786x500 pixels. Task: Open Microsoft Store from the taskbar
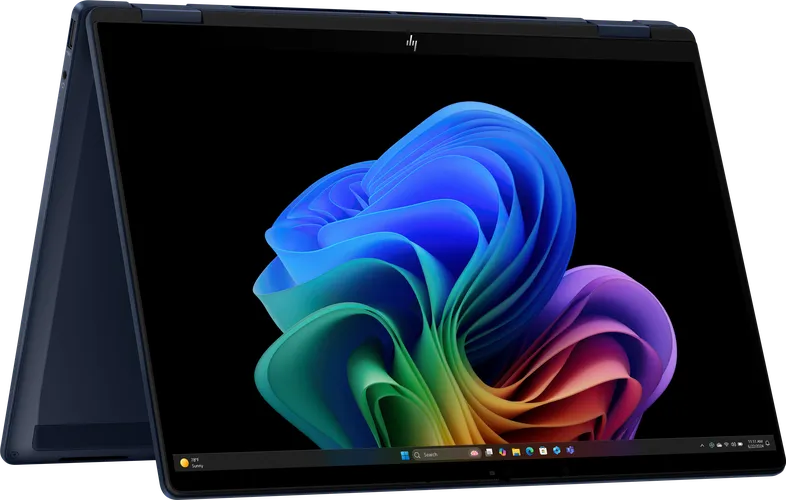(x=543, y=451)
